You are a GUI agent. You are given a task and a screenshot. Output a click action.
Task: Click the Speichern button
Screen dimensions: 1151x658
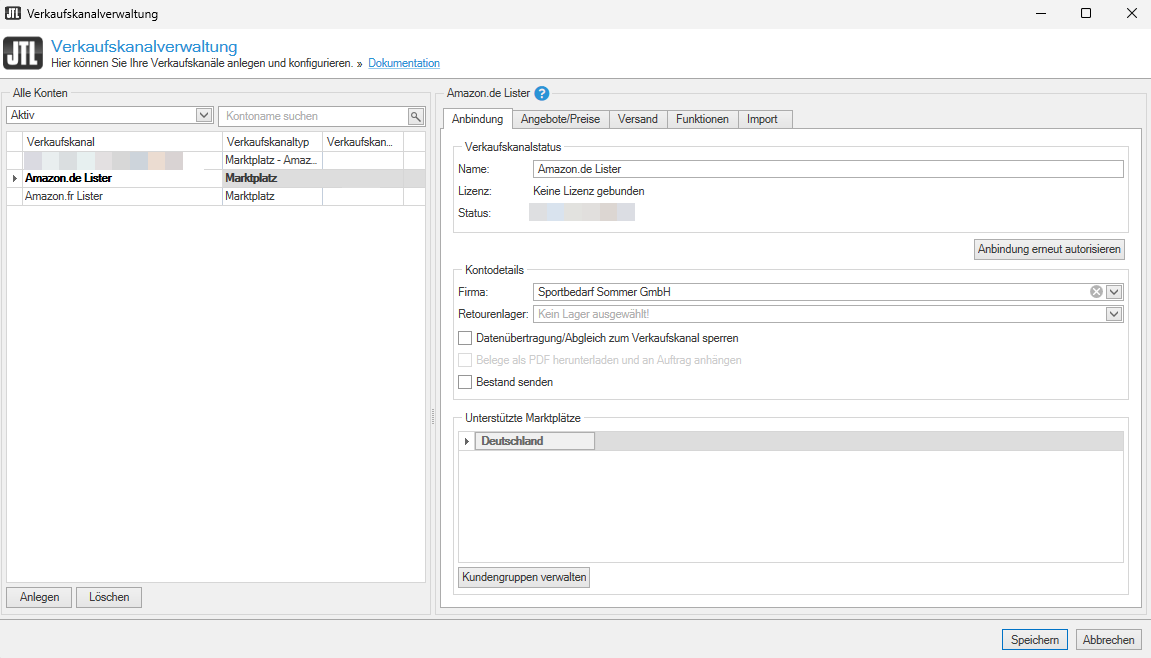pos(1034,640)
